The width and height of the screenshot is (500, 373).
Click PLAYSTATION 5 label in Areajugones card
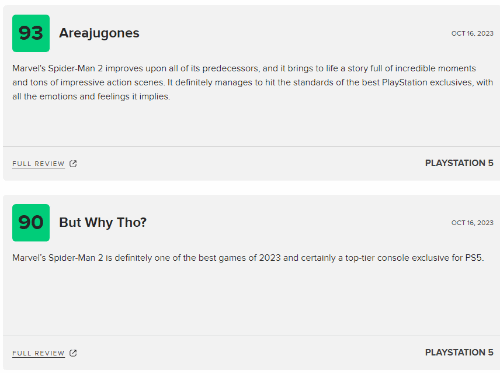click(459, 163)
